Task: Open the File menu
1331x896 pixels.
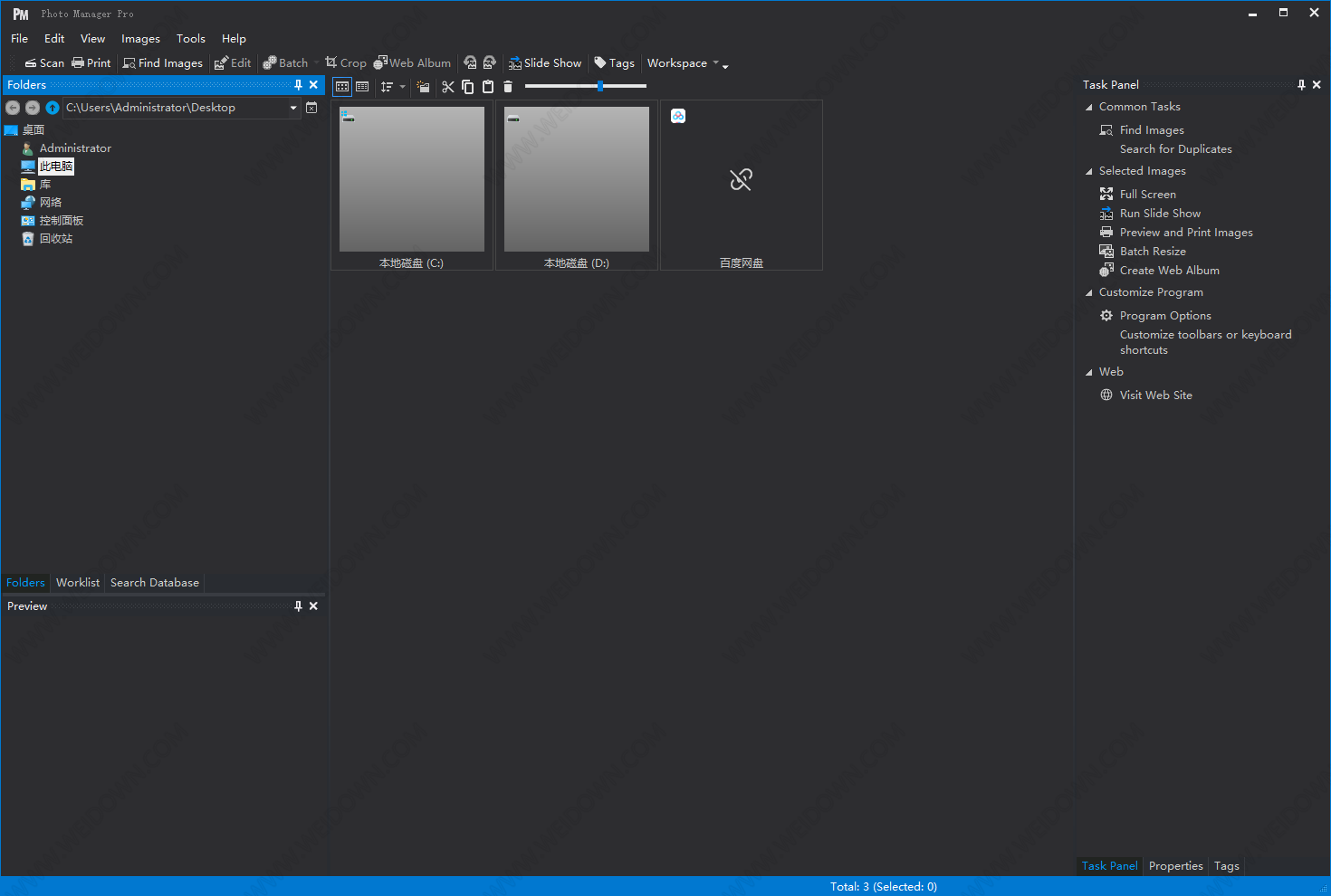Action: click(20, 39)
